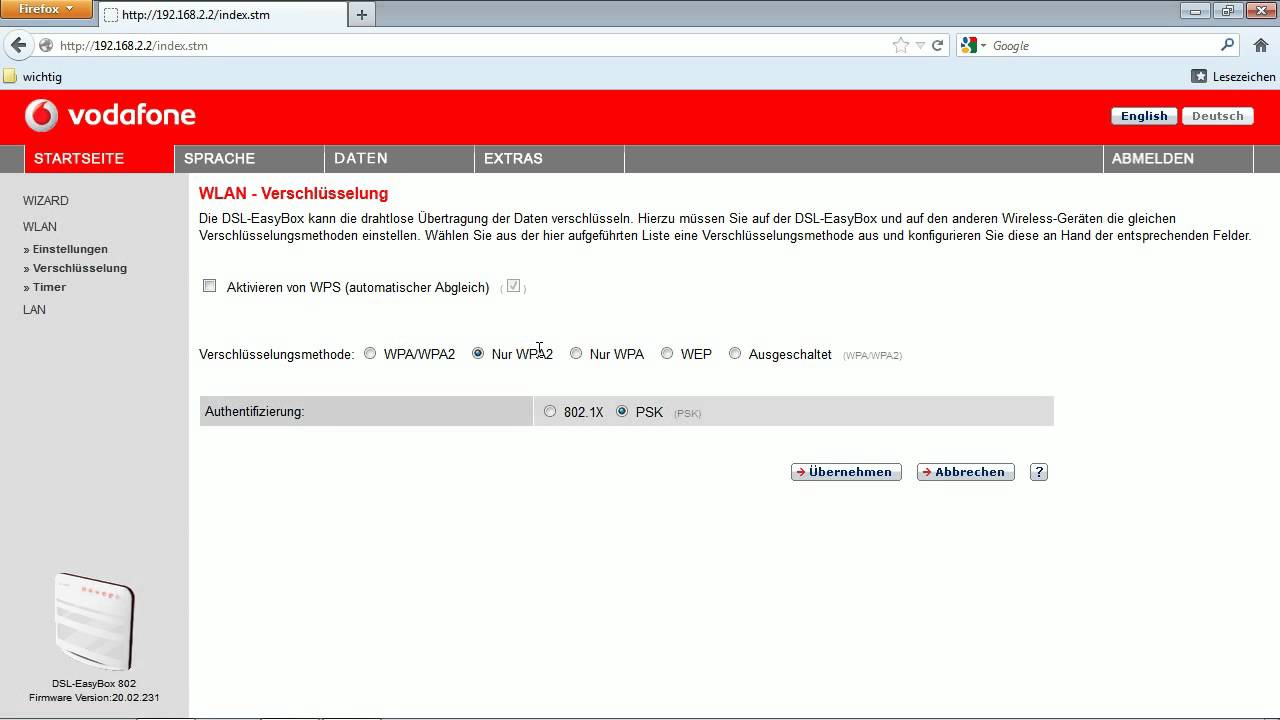Select Nur WPA encryption method
Viewport: 1280px width, 720px height.
(x=576, y=353)
